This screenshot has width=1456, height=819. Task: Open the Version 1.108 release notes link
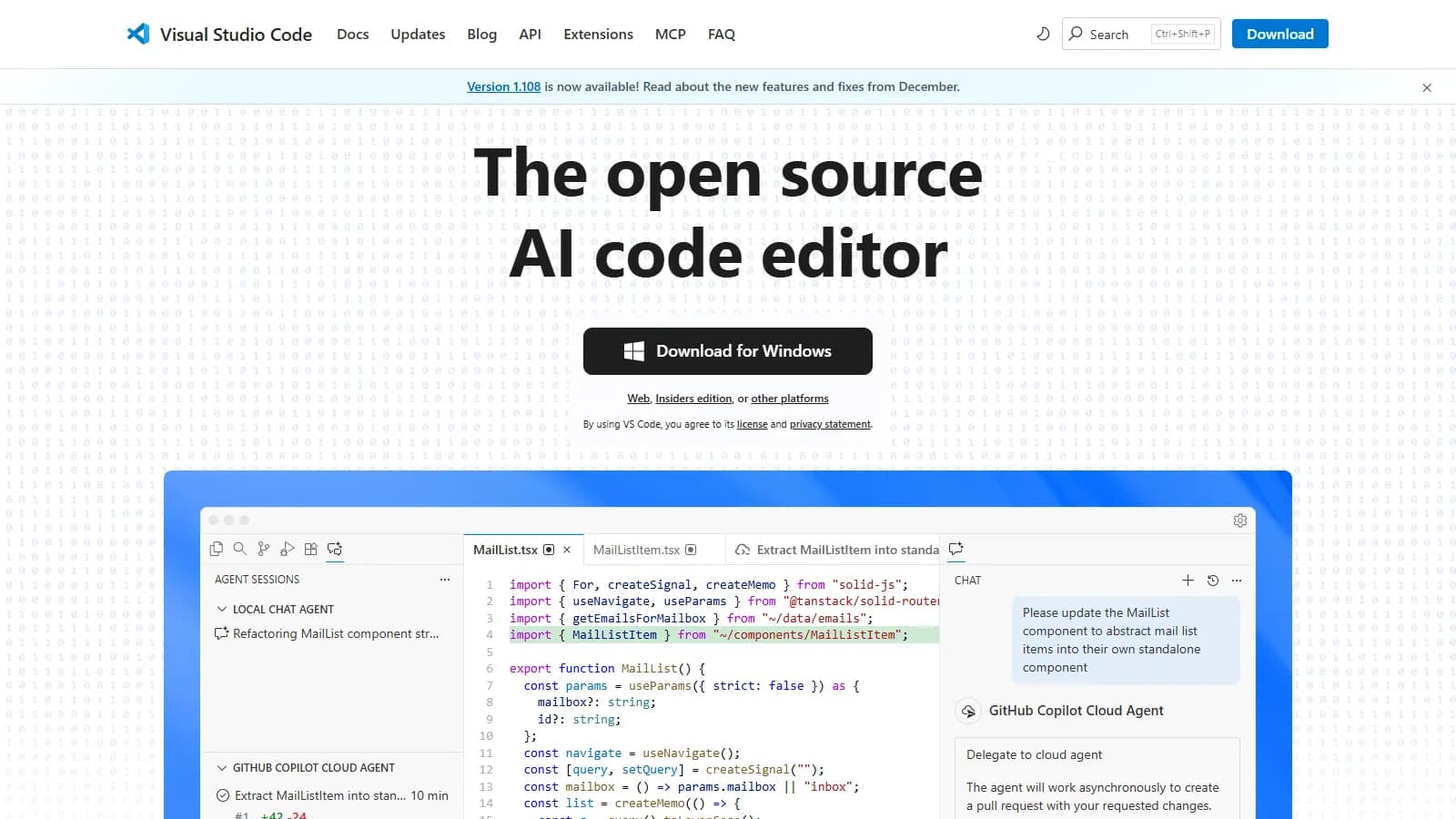click(504, 86)
